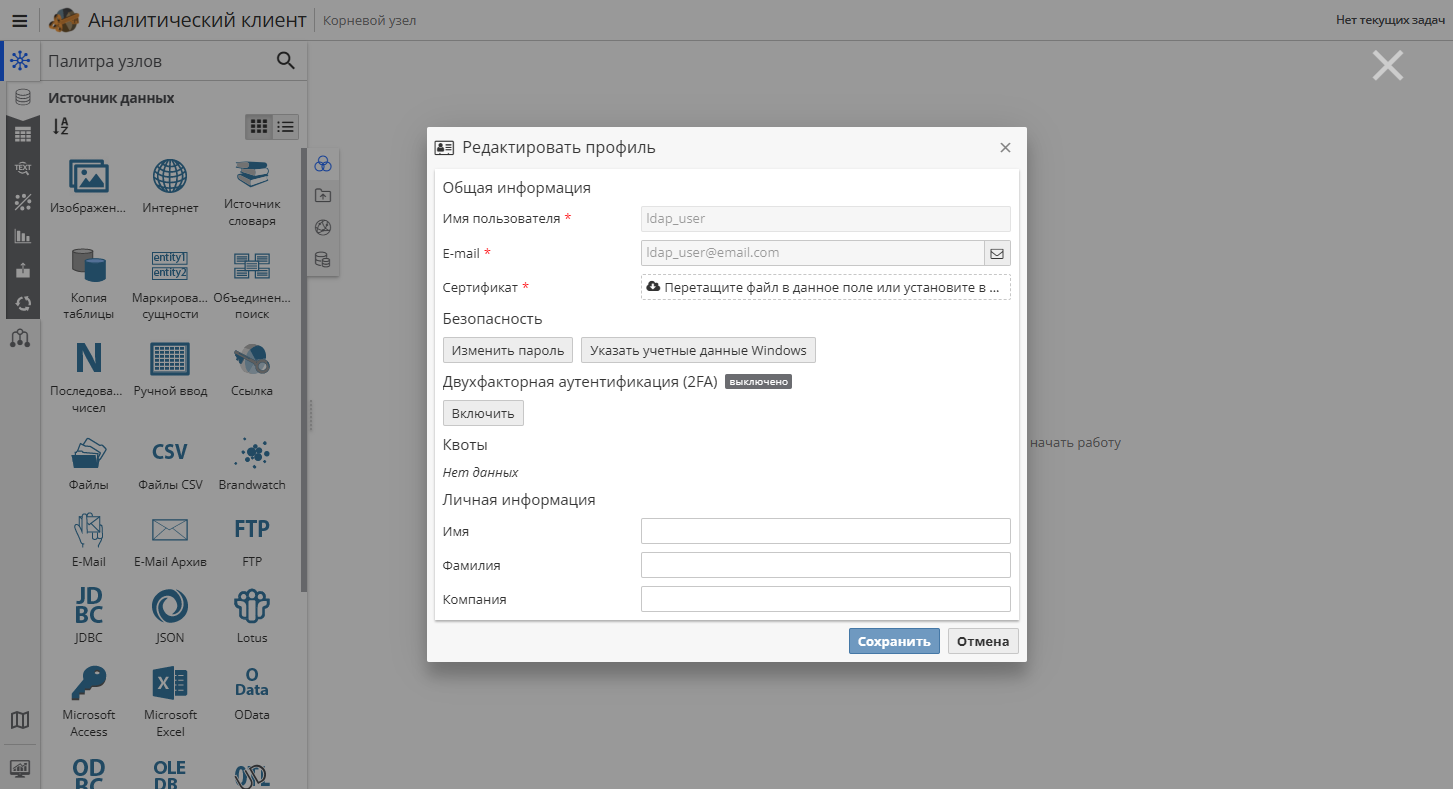Click Изменить пароль button
1453x789 pixels.
coord(508,350)
